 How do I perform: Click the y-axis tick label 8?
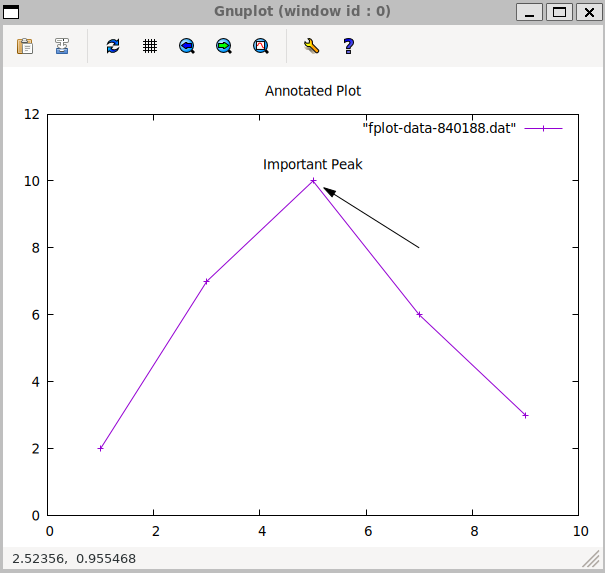(36, 248)
